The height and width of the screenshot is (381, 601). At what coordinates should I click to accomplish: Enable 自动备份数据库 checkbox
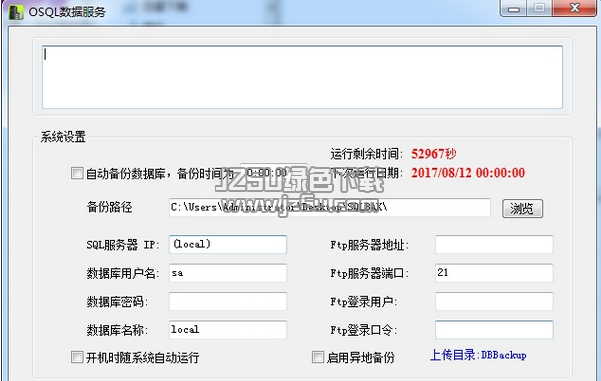[x=77, y=173]
